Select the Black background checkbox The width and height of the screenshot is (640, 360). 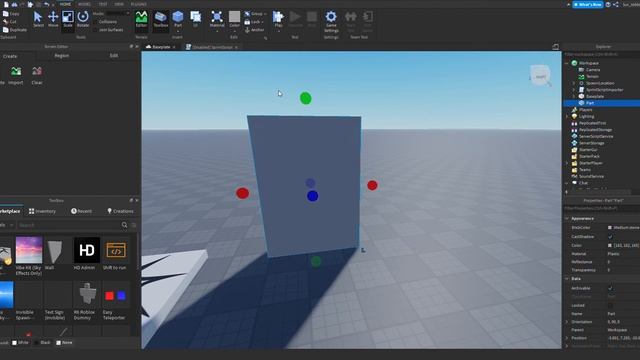coord(37,342)
